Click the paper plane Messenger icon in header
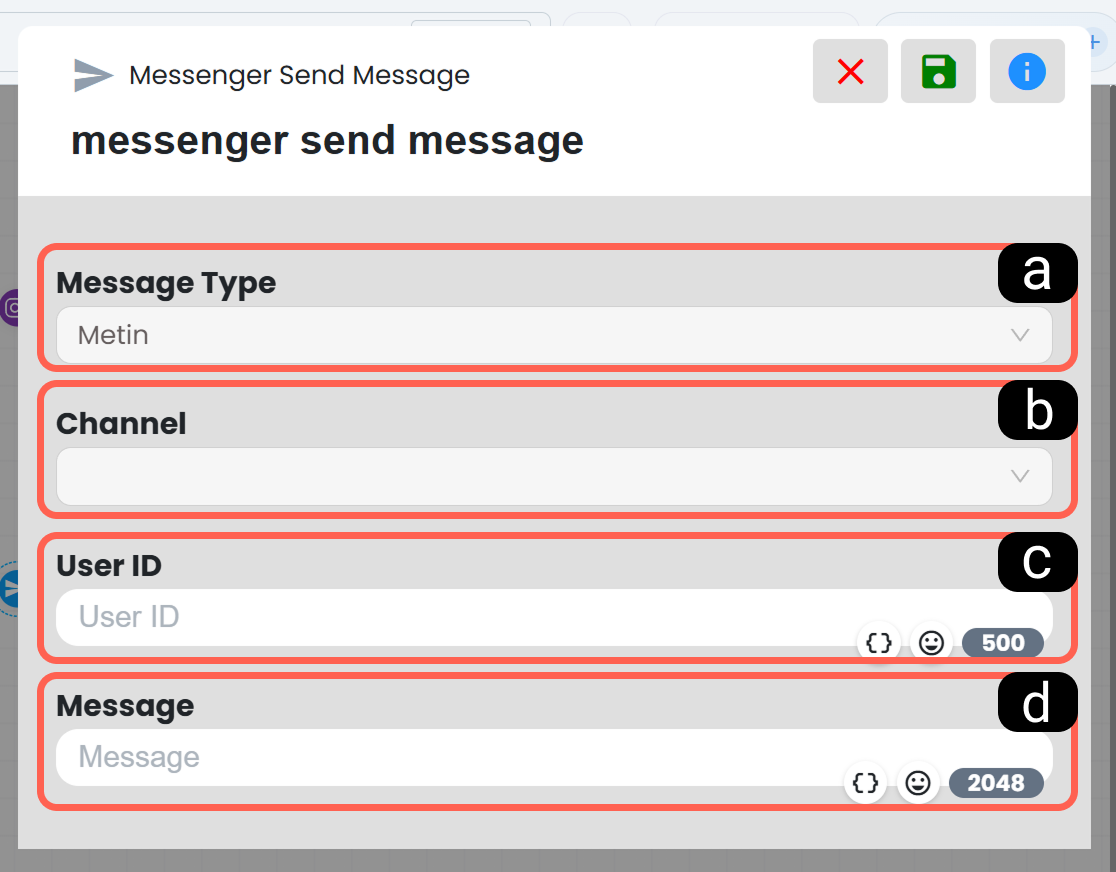Image resolution: width=1116 pixels, height=872 pixels. coord(93,75)
